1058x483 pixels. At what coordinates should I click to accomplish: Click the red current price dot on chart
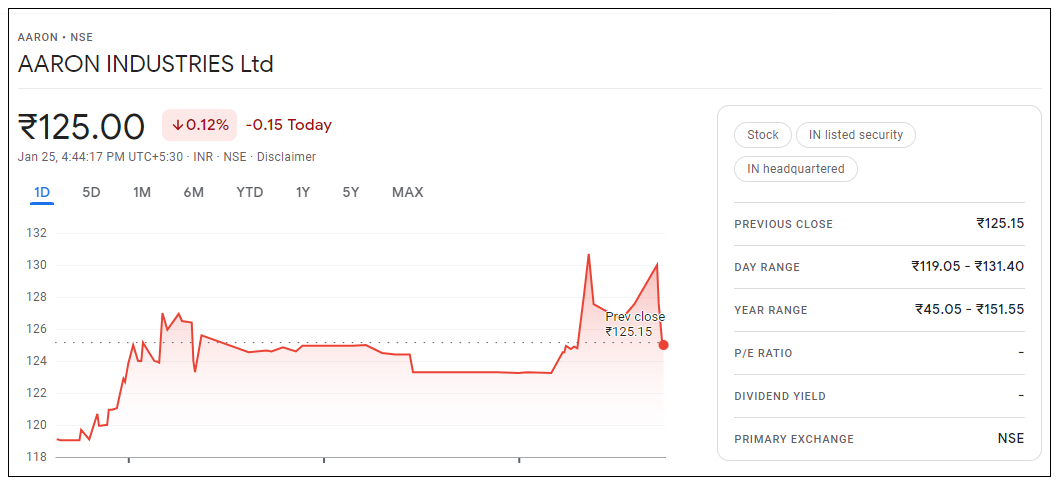[663, 345]
